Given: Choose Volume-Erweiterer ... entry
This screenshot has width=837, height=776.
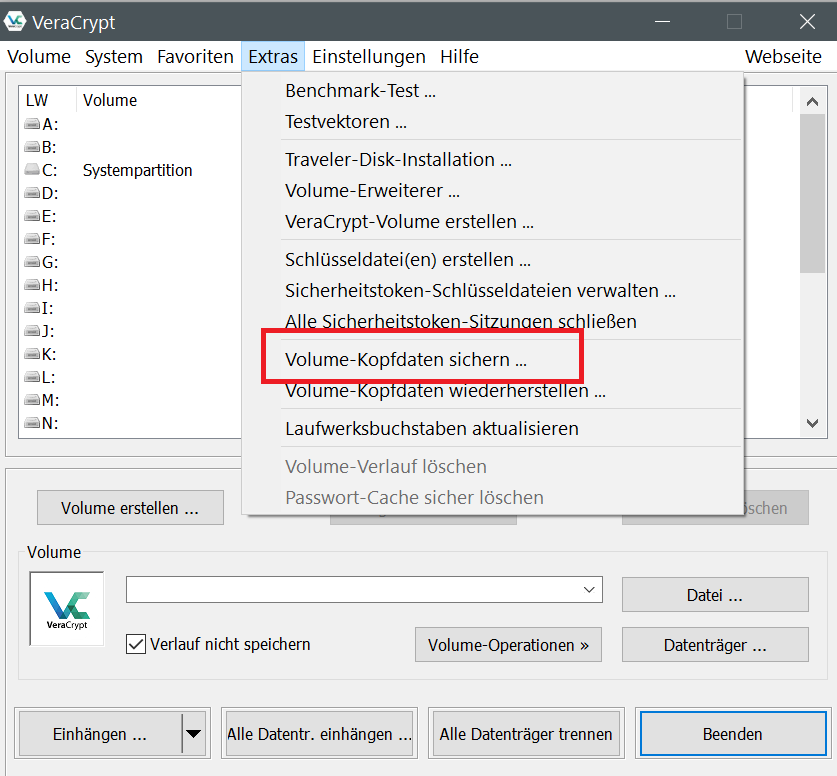Looking at the screenshot, I should 493,191.
